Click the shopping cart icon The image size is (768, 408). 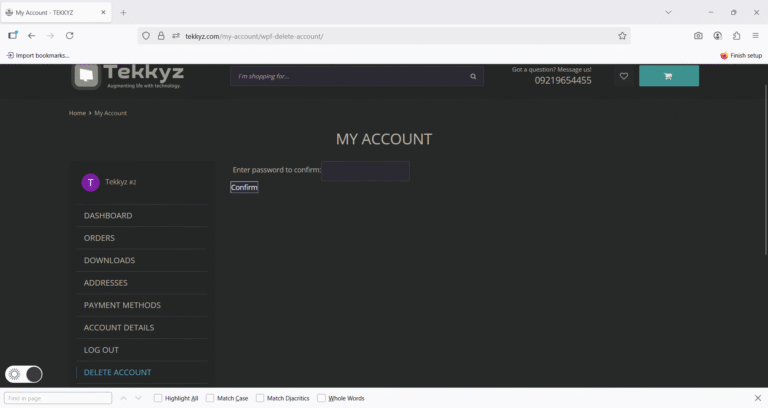[x=668, y=76]
